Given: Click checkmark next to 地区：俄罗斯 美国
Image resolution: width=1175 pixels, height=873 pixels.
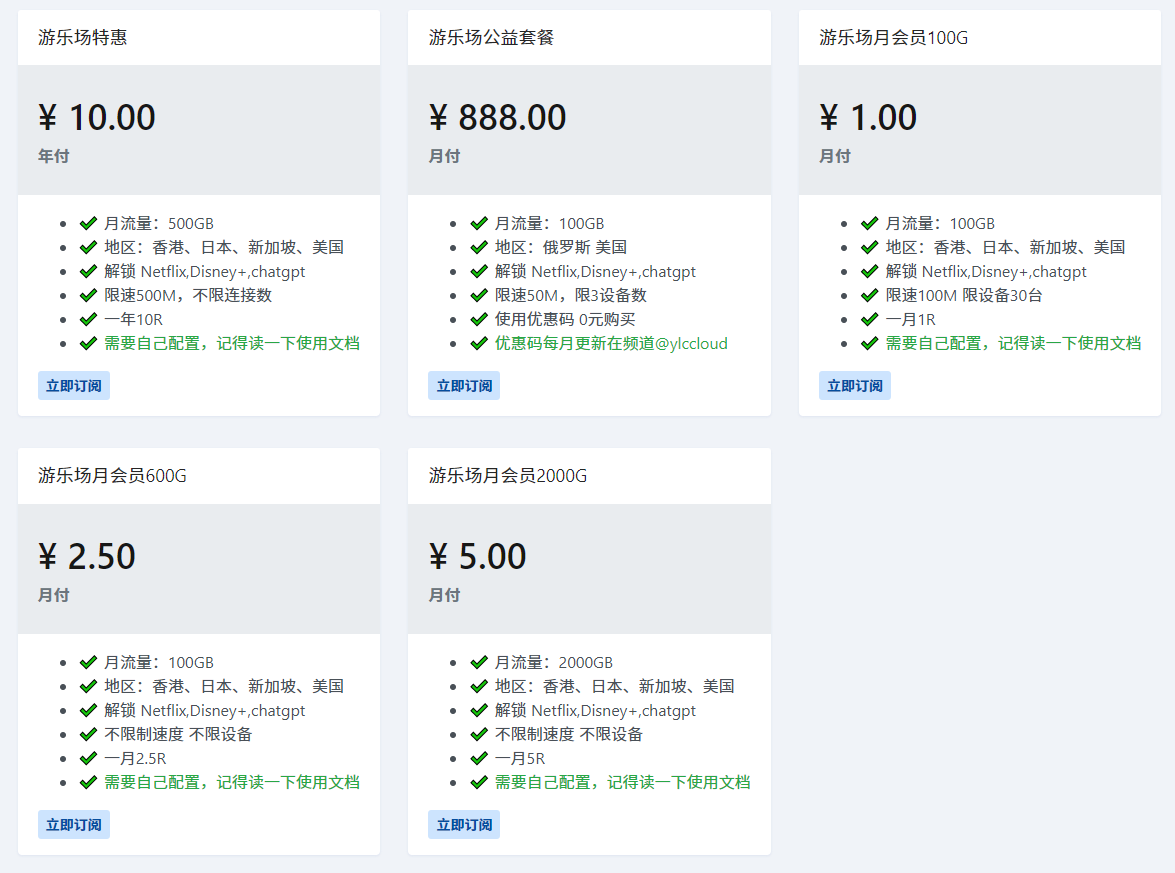Looking at the screenshot, I should (479, 247).
